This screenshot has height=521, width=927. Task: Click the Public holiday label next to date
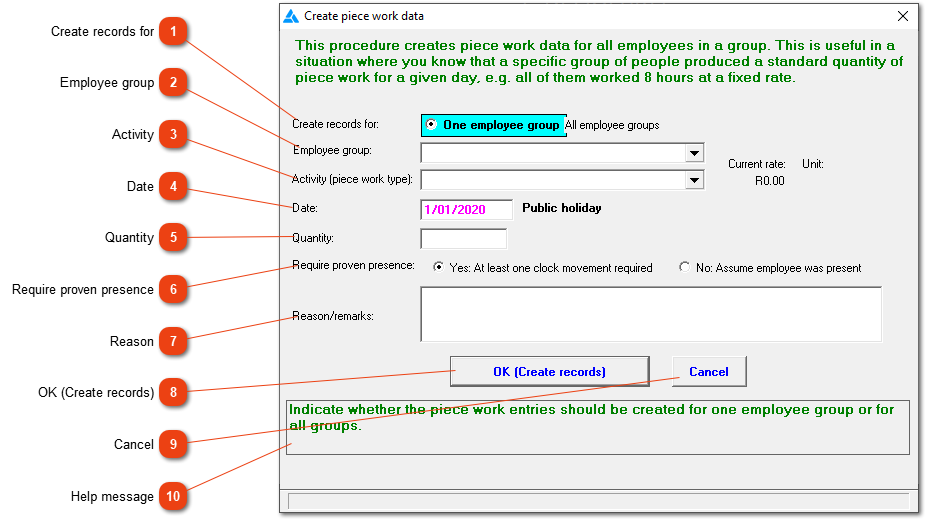click(x=562, y=208)
